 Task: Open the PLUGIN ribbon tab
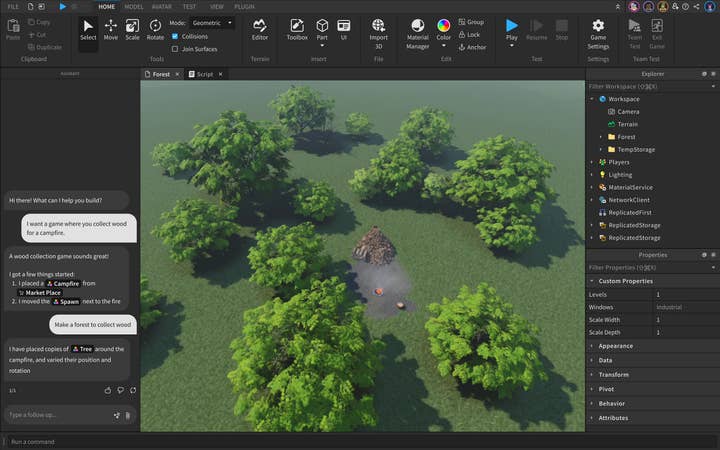244,6
